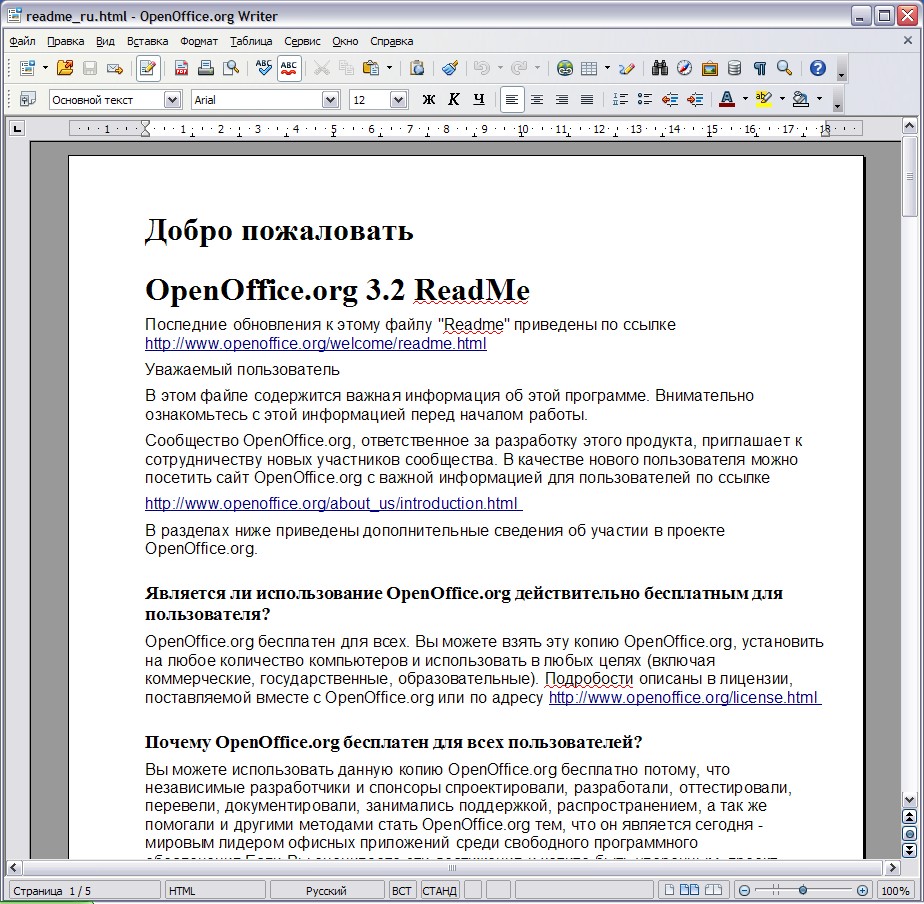
Task: Open Hyperlink dialog icon
Action: [565, 68]
